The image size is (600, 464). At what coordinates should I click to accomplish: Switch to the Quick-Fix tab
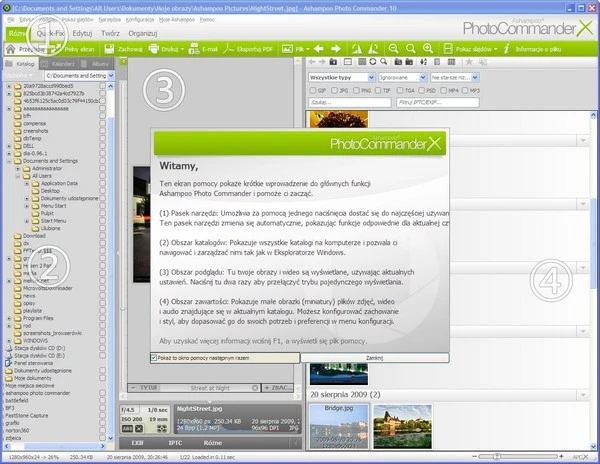[x=50, y=33]
